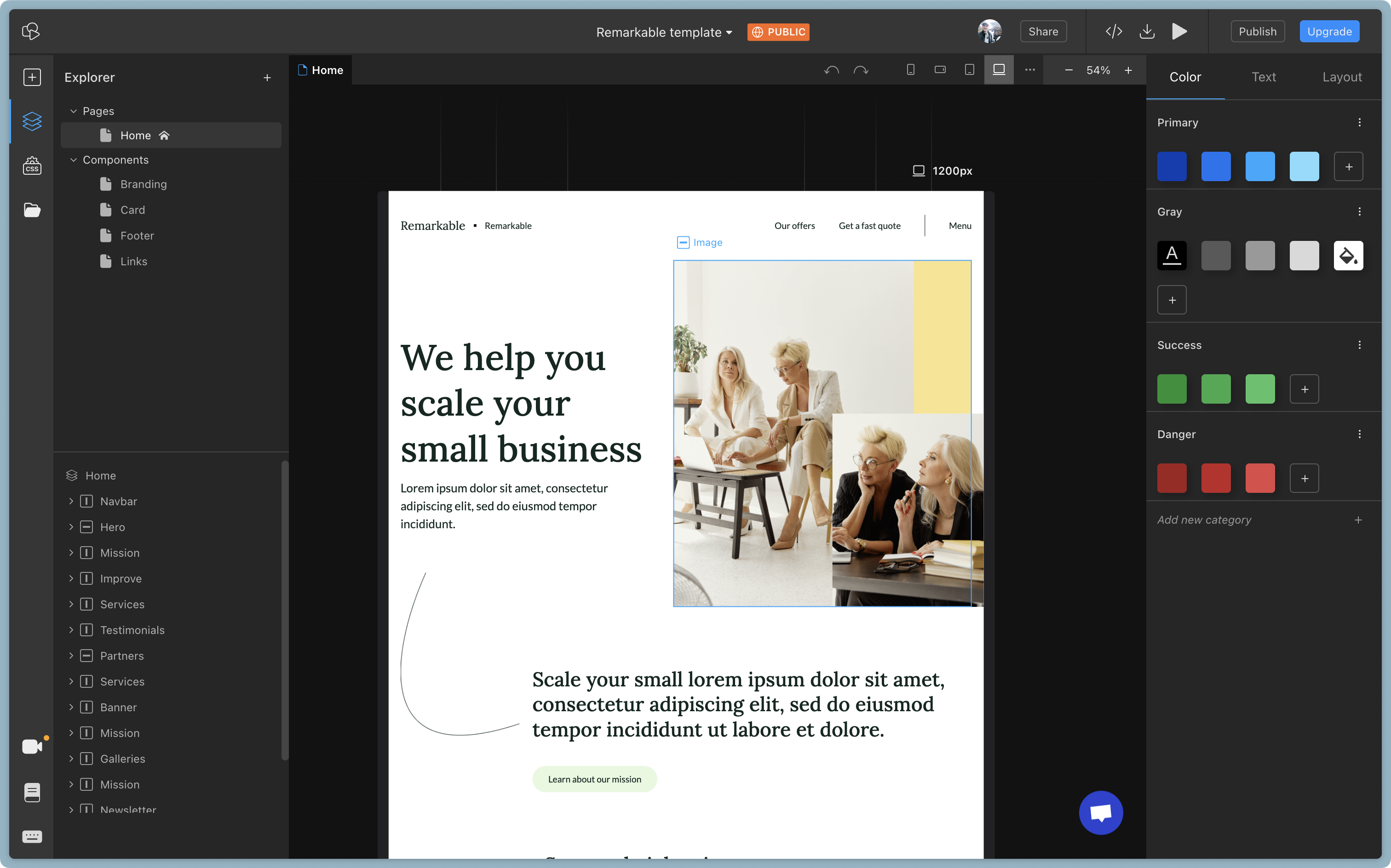Open the add element panel icon in the sidebar
This screenshot has height=868, width=1391.
[x=32, y=77]
